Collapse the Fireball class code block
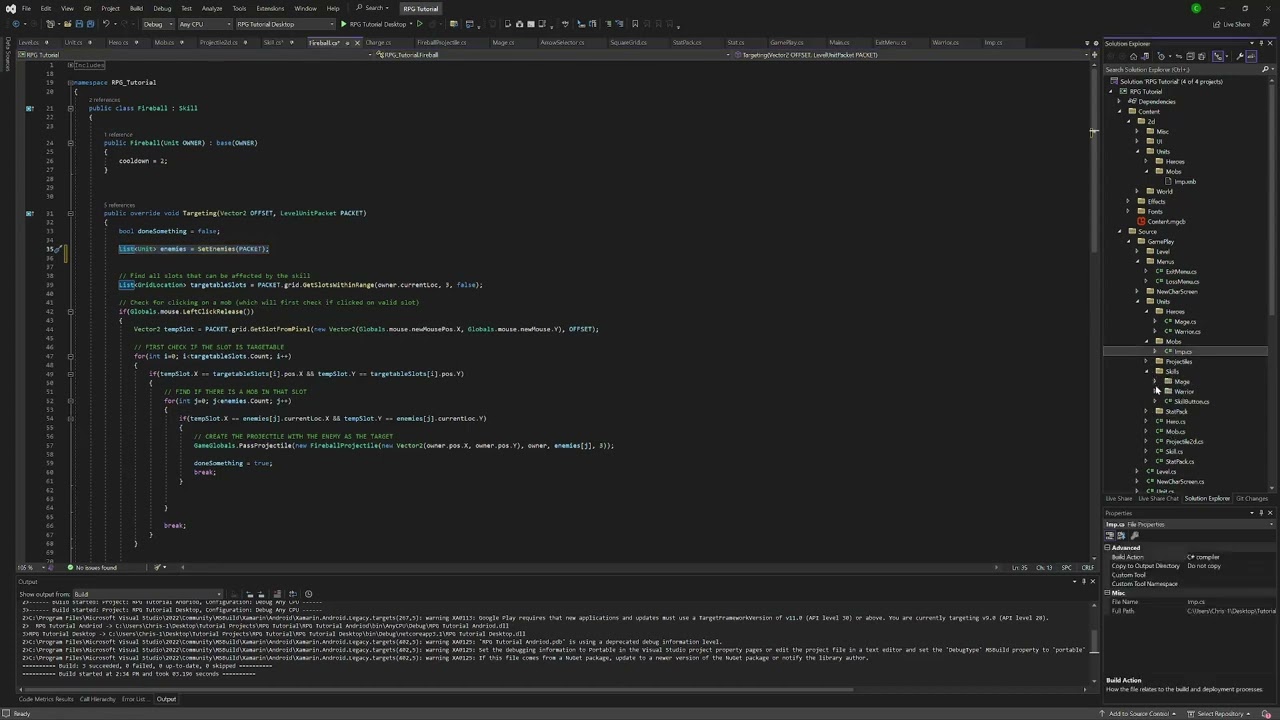The height and width of the screenshot is (720, 1280). point(70,108)
